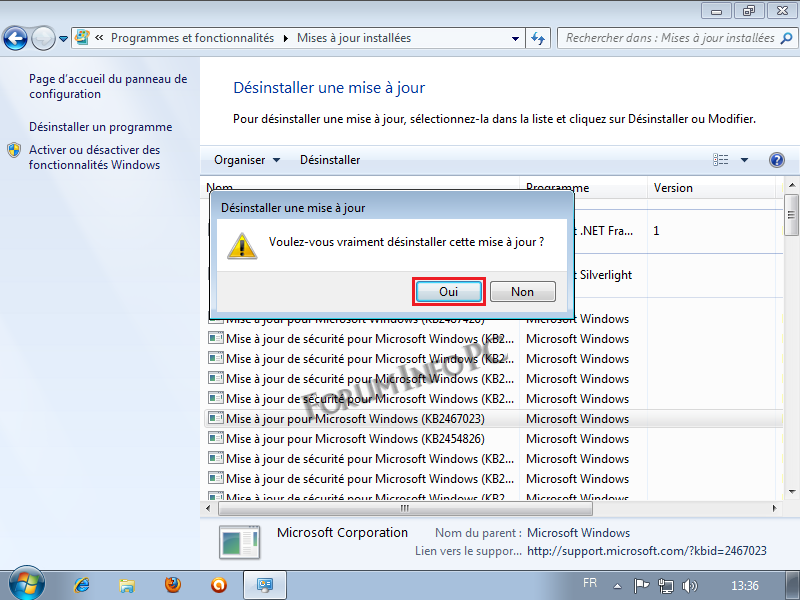This screenshot has height=600, width=800.
Task: Open view options dropdown arrow
Action: [x=744, y=160]
